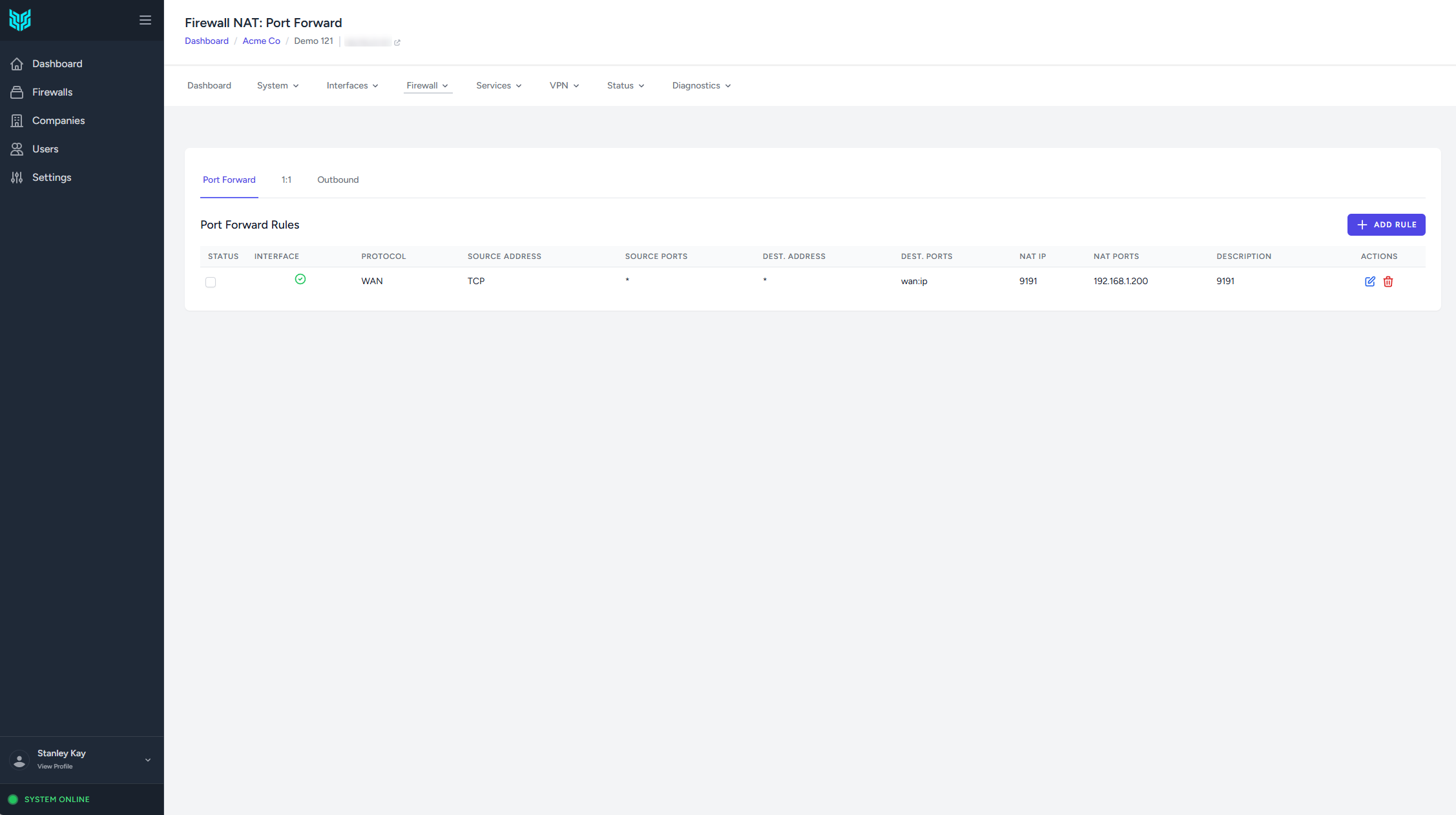Click the wan:ip destination address cell
Image resolution: width=1456 pixels, height=815 pixels.
coord(914,282)
